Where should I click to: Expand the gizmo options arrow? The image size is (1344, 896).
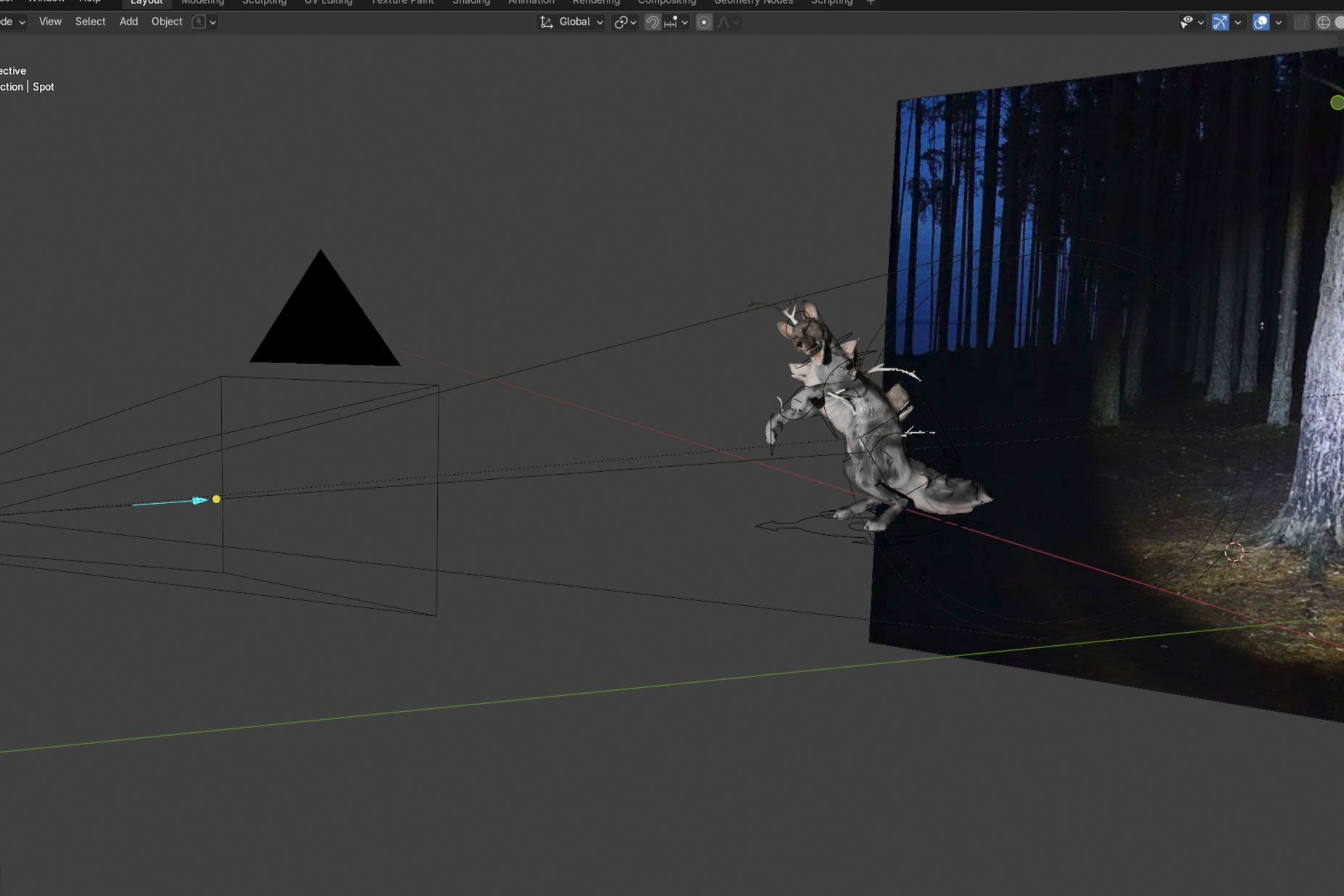(x=1238, y=22)
